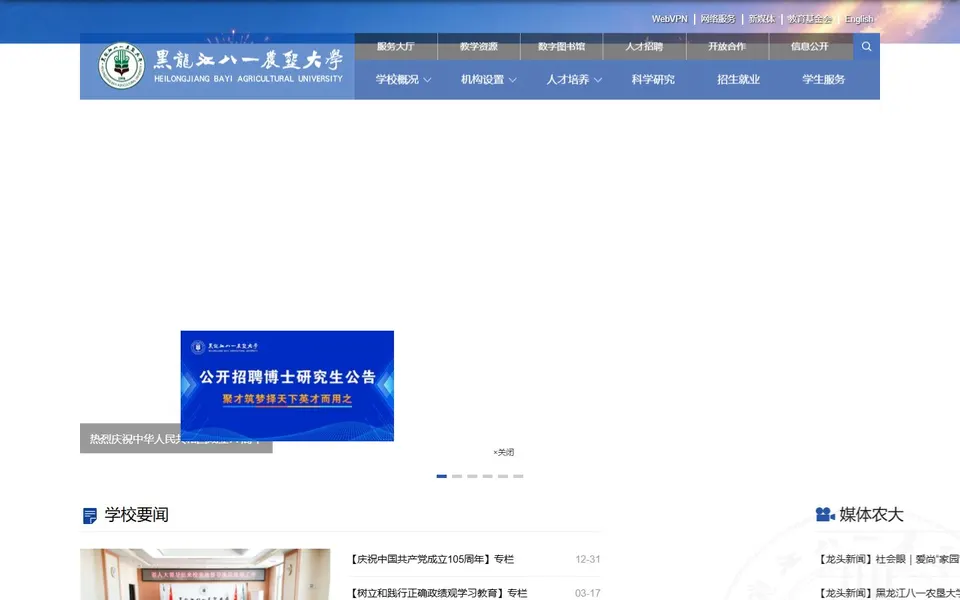Open the 庆祝中国共产党成立105周年 专栏 news item

click(x=432, y=559)
